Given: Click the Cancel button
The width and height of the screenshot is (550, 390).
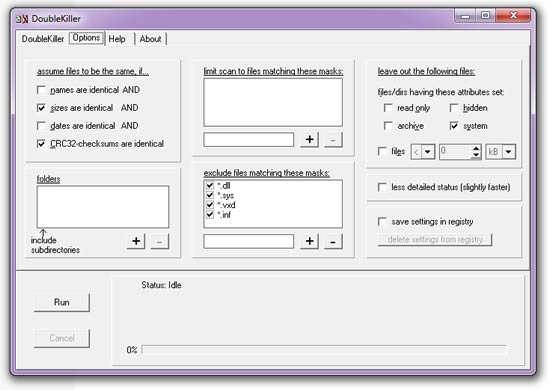Looking at the screenshot, I should pos(62,338).
